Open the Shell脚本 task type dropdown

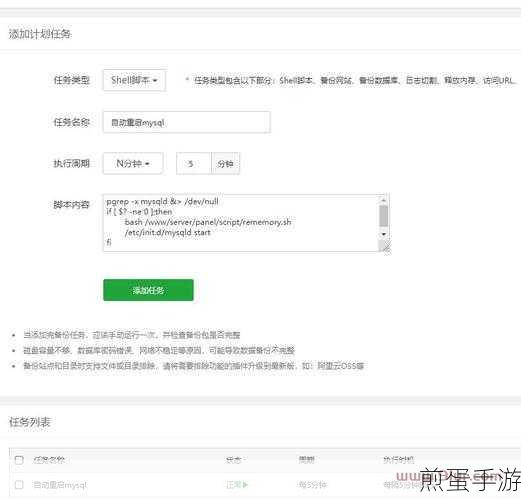point(134,80)
